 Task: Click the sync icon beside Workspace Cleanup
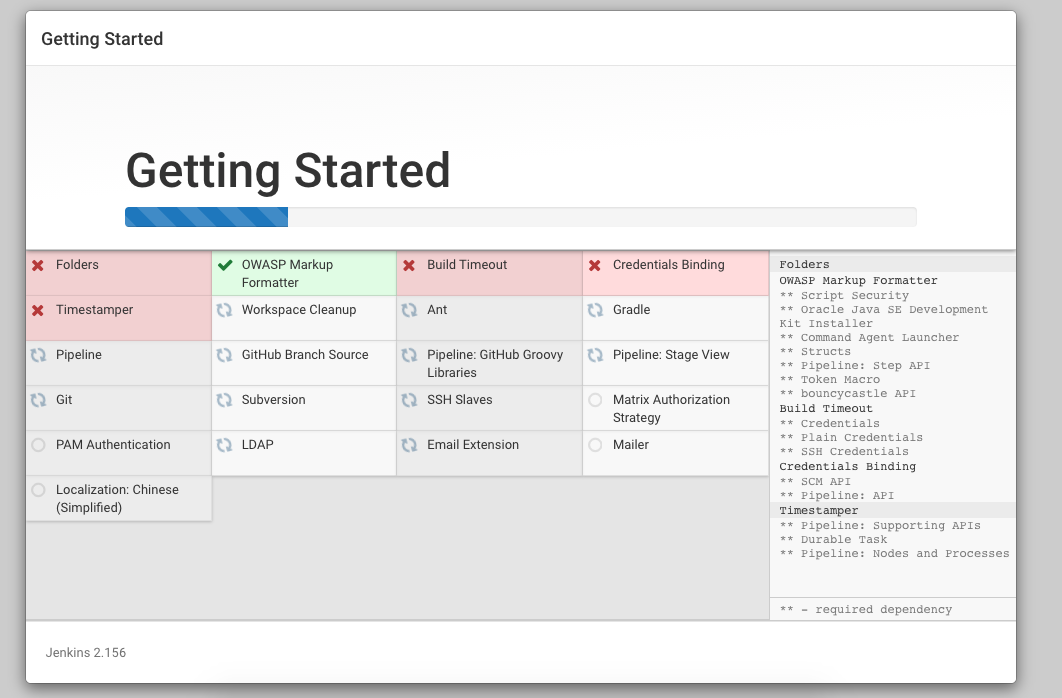coord(224,310)
